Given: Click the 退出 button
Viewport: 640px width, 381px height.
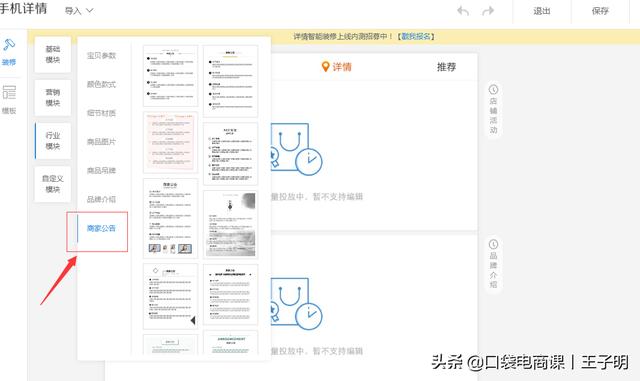Looking at the screenshot, I should point(542,11).
